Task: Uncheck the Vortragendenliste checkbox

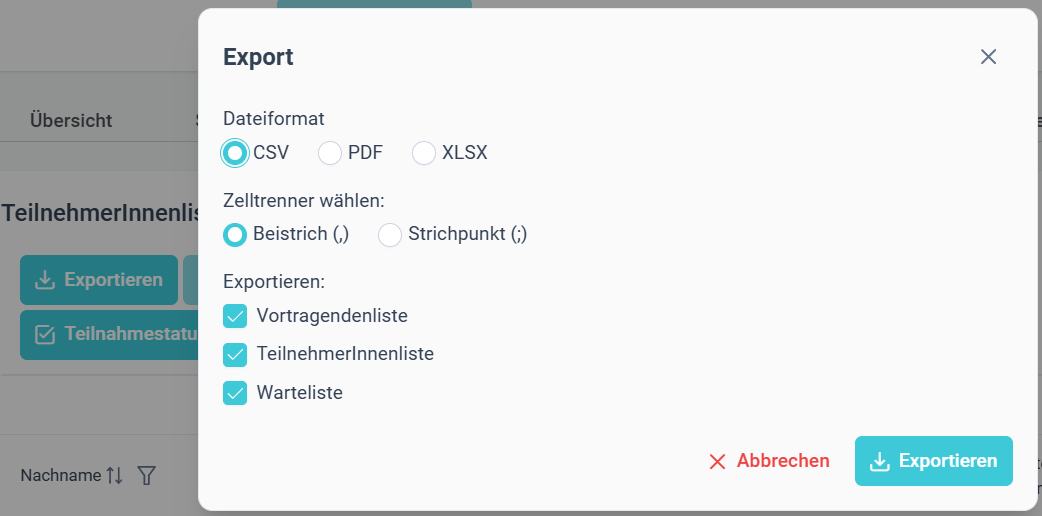Action: click(235, 316)
